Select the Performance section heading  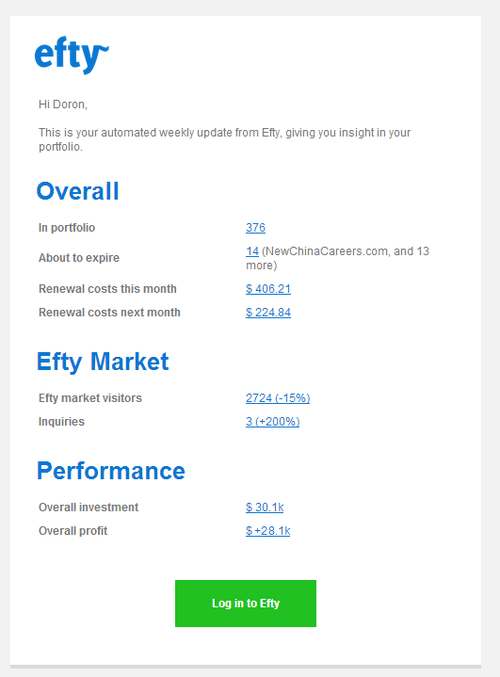click(111, 471)
